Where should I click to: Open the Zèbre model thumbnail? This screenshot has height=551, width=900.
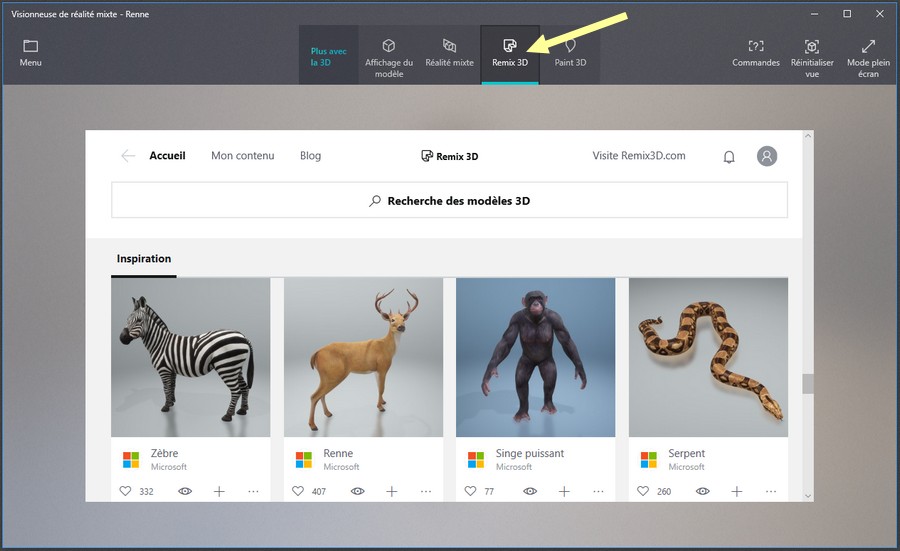click(191, 358)
